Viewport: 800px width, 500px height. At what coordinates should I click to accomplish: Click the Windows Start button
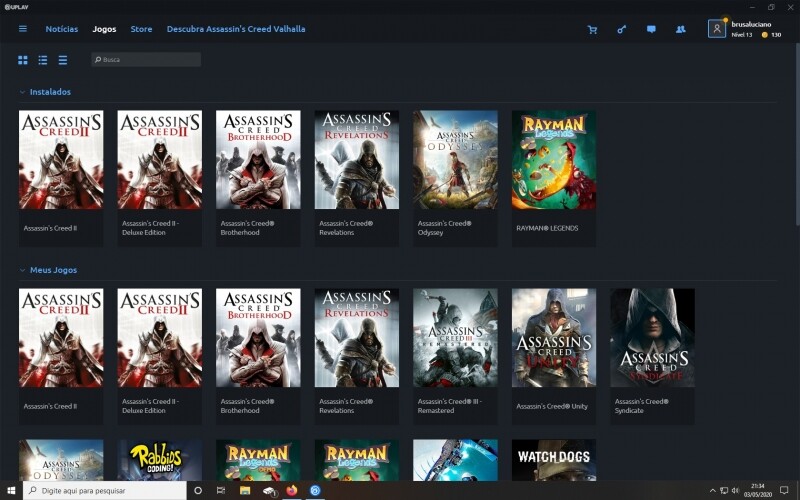point(12,491)
